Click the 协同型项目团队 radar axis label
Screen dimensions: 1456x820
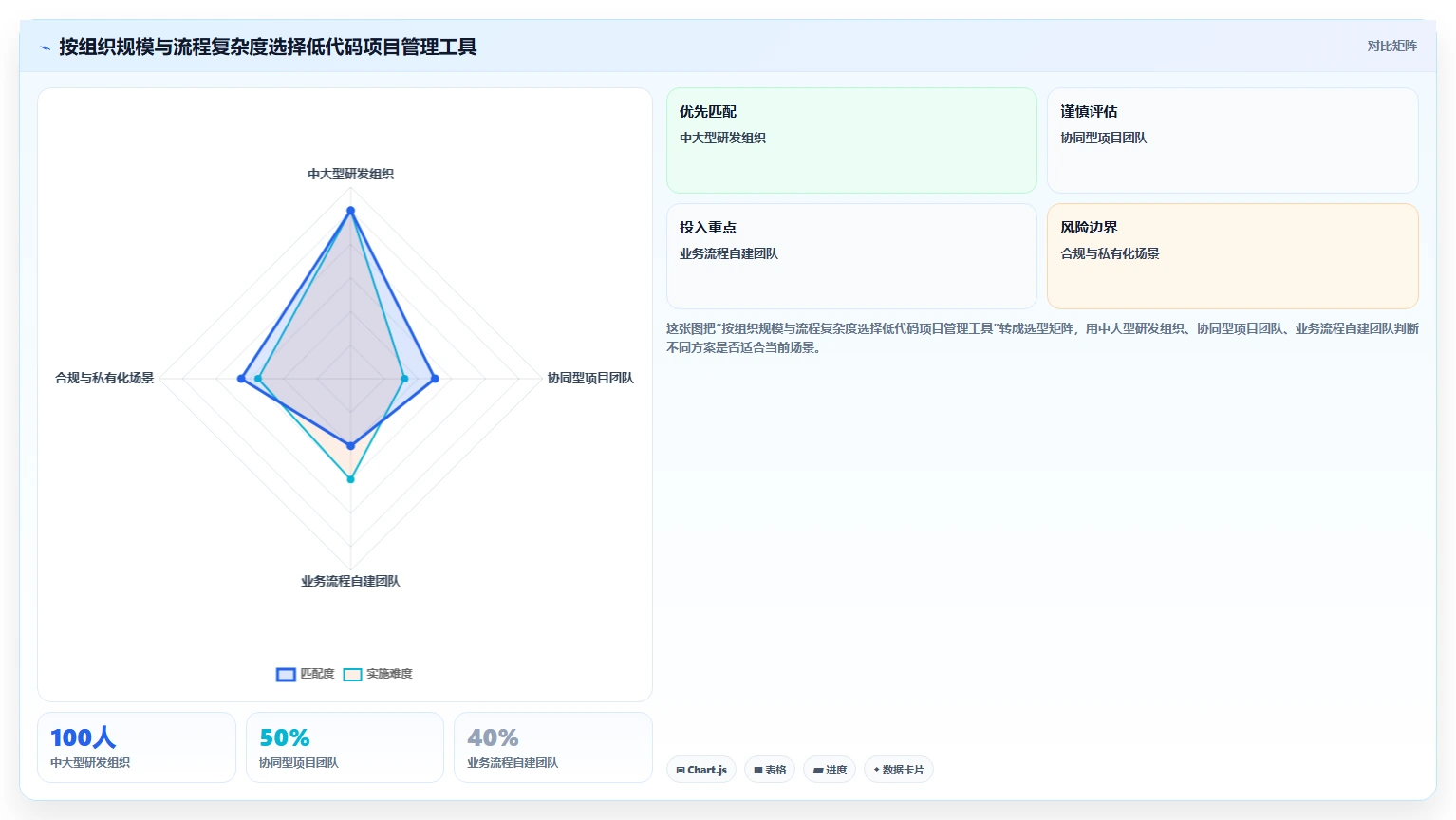[x=590, y=378]
